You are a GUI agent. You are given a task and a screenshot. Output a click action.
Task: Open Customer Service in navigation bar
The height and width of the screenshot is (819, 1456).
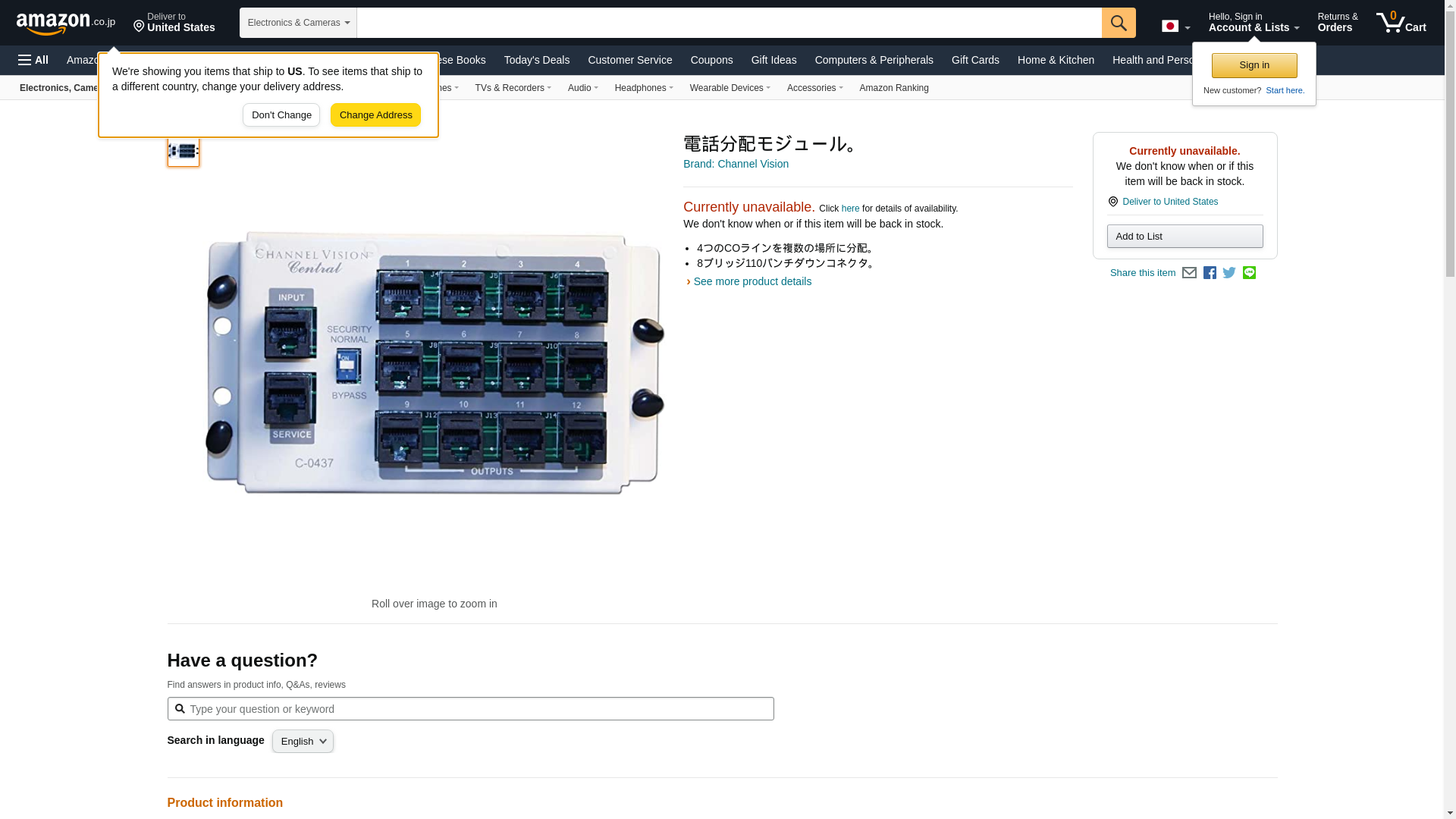point(629,60)
